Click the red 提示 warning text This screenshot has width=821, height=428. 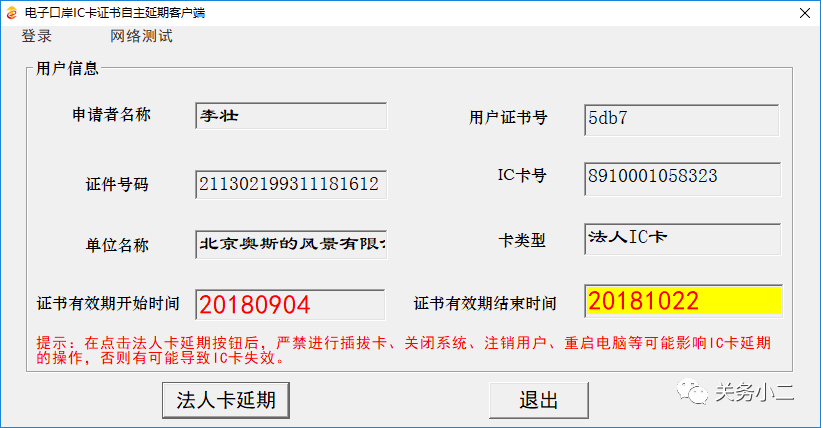403,350
